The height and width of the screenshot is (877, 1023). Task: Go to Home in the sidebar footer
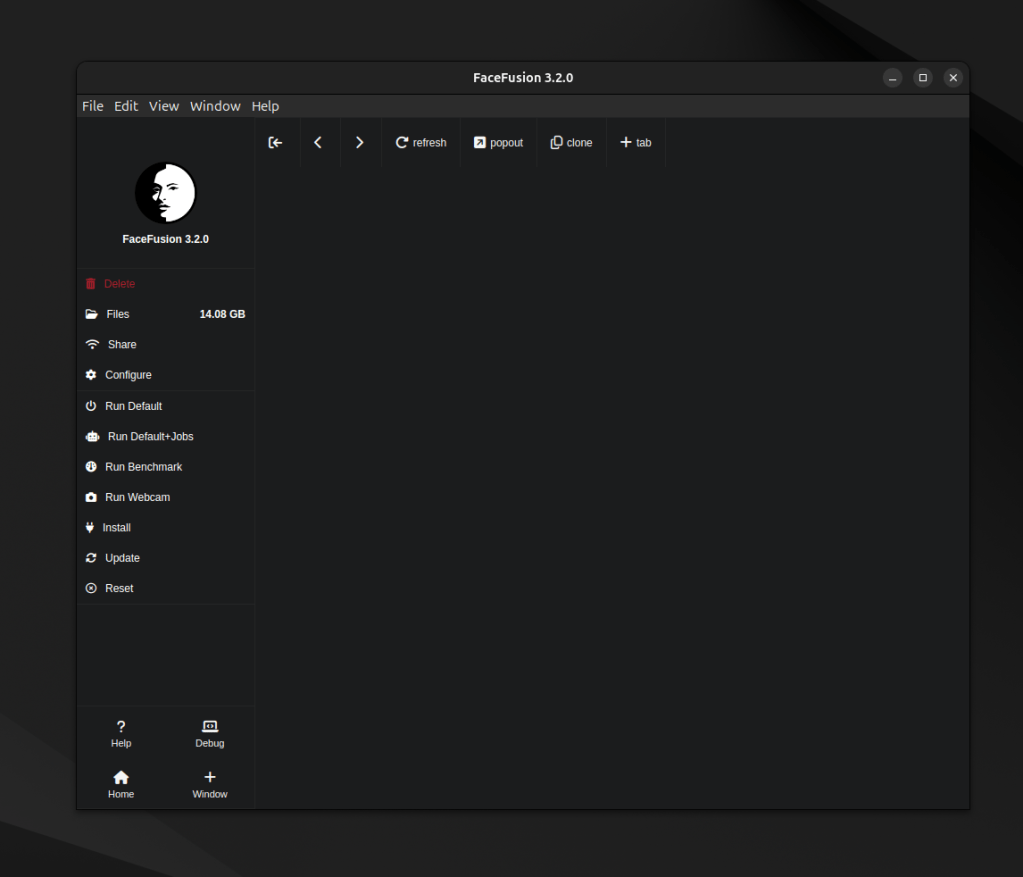[x=121, y=784]
